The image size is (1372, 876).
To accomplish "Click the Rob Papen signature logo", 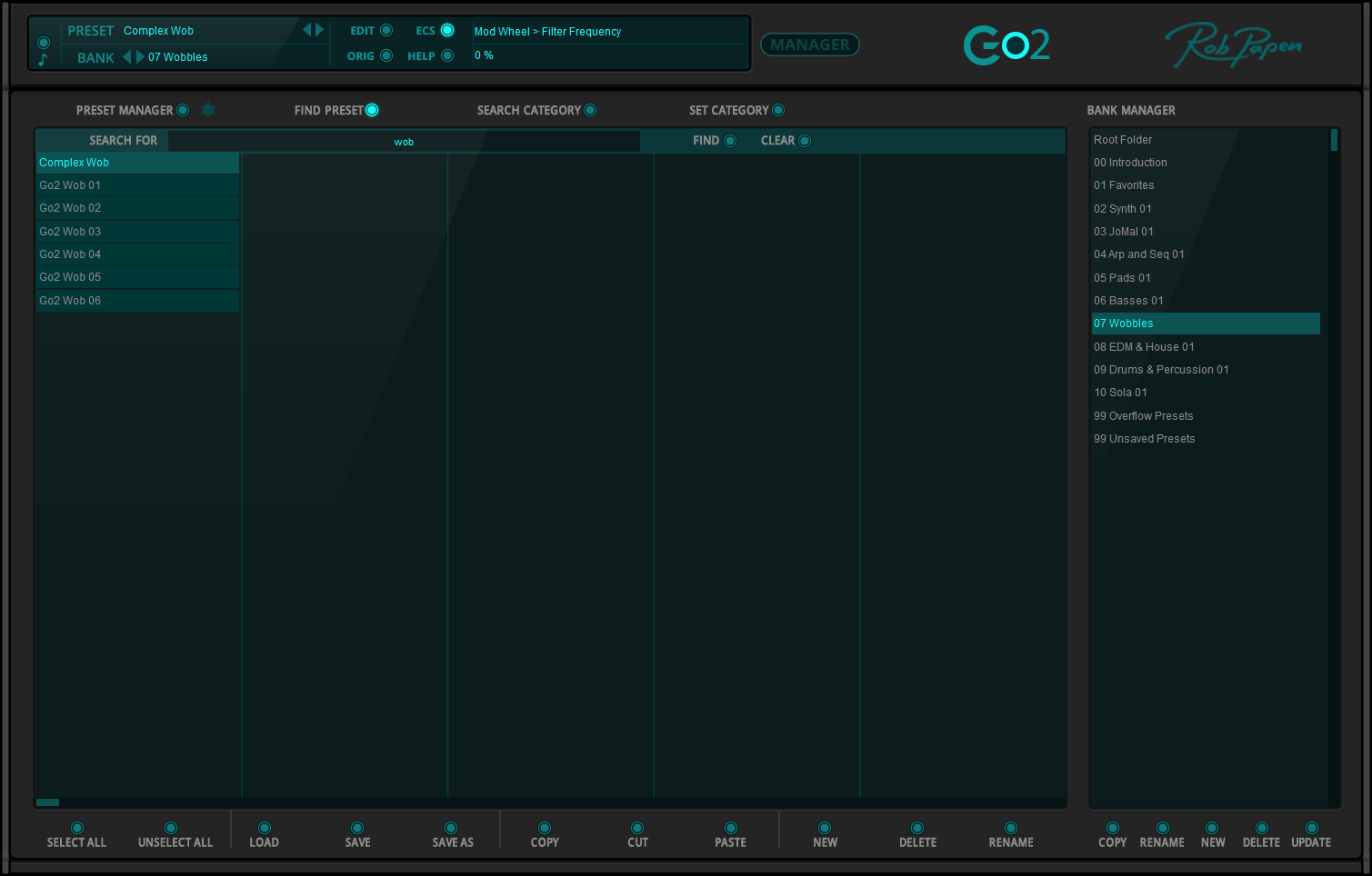I will click(x=1234, y=45).
